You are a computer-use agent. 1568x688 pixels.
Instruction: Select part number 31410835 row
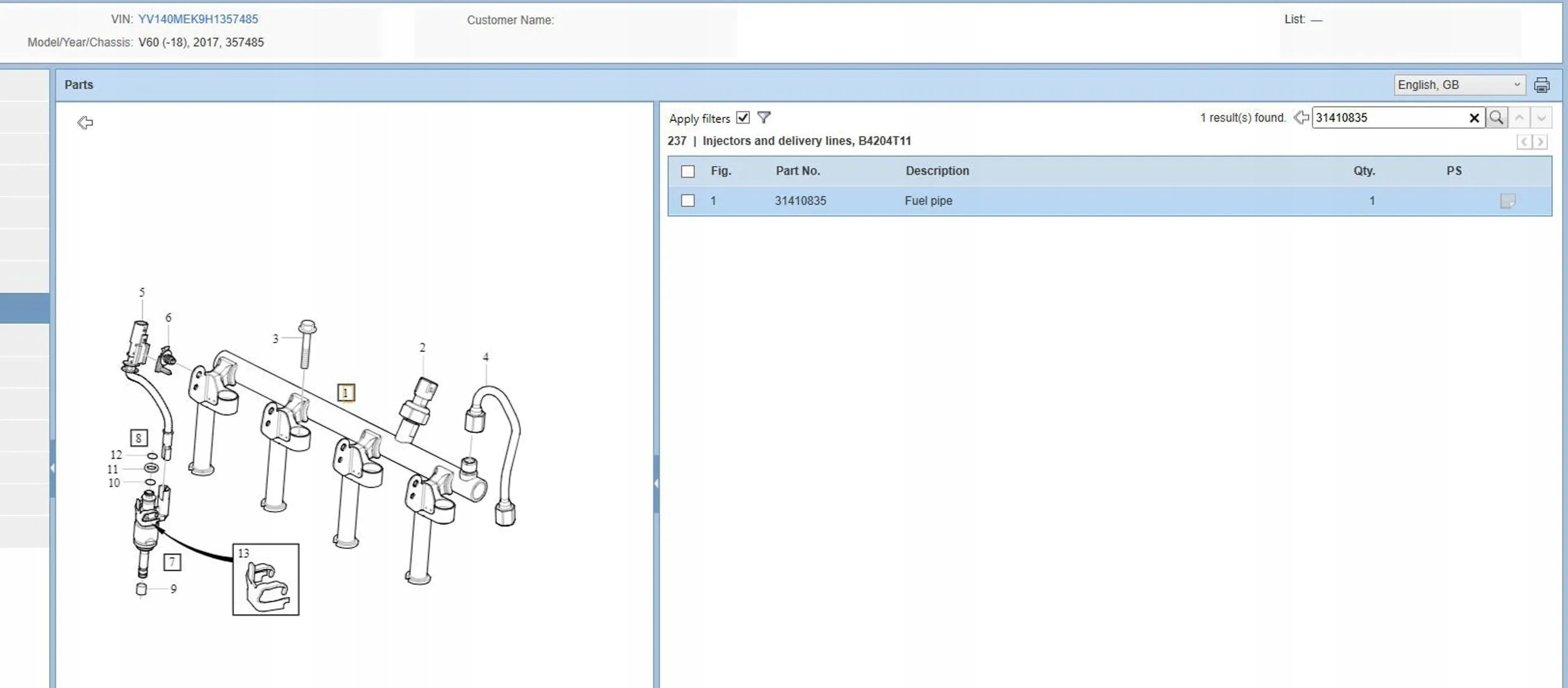(800, 201)
